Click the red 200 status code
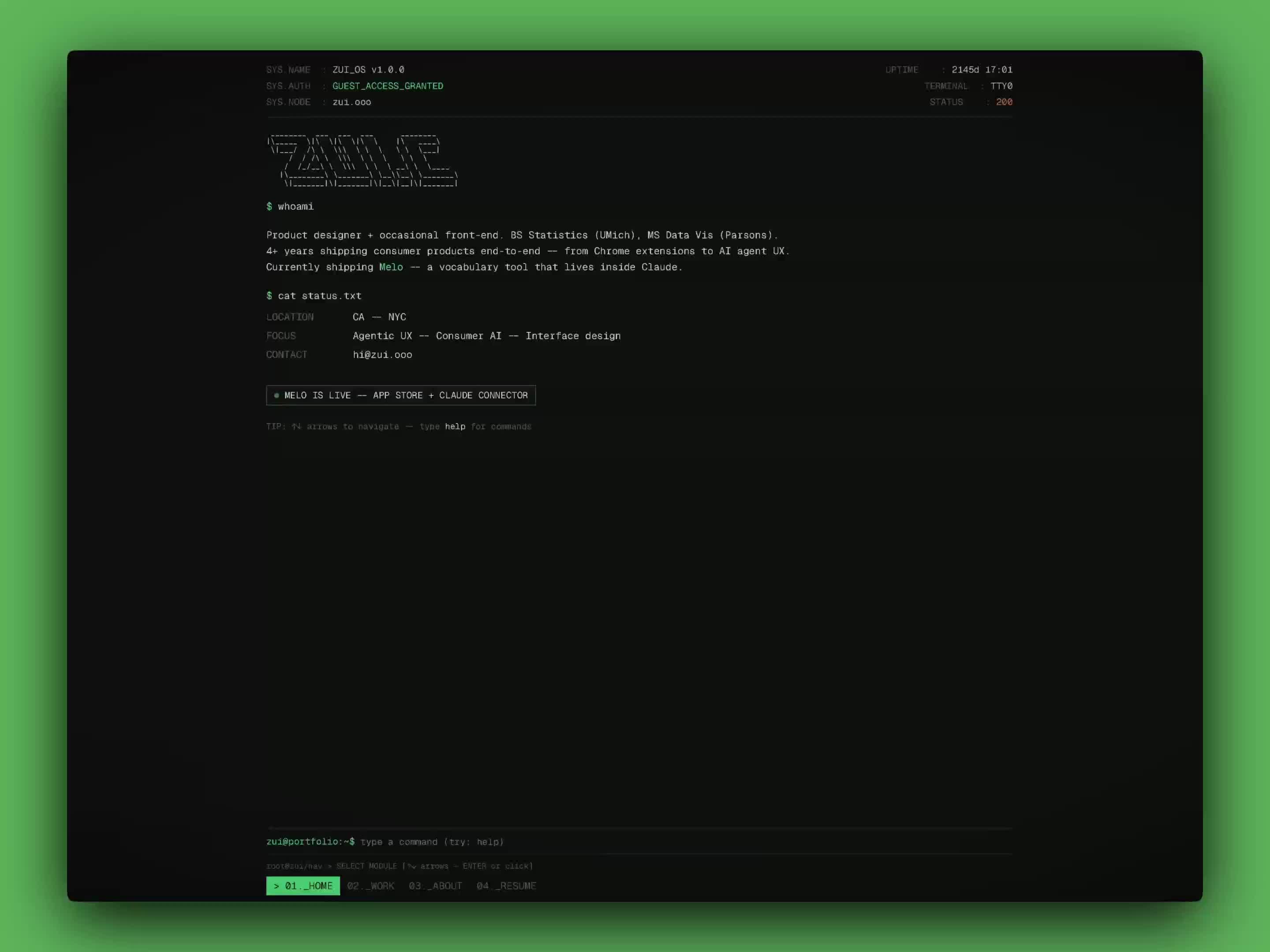Viewport: 1270px width, 952px height. tap(1004, 101)
